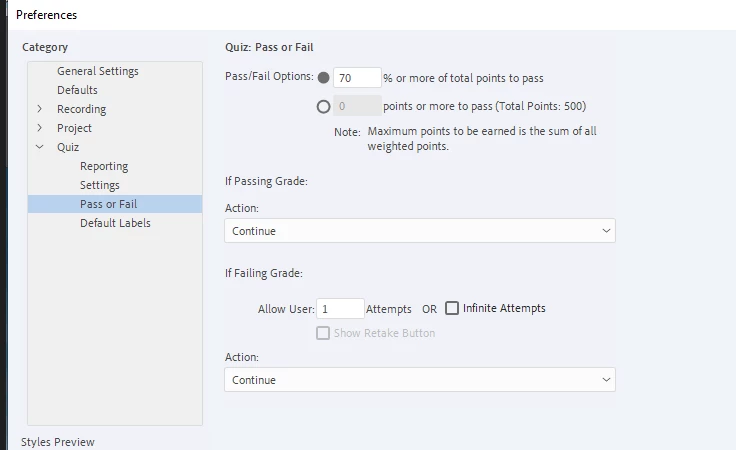
Task: Click the disabled points to pass field
Action: pos(357,106)
